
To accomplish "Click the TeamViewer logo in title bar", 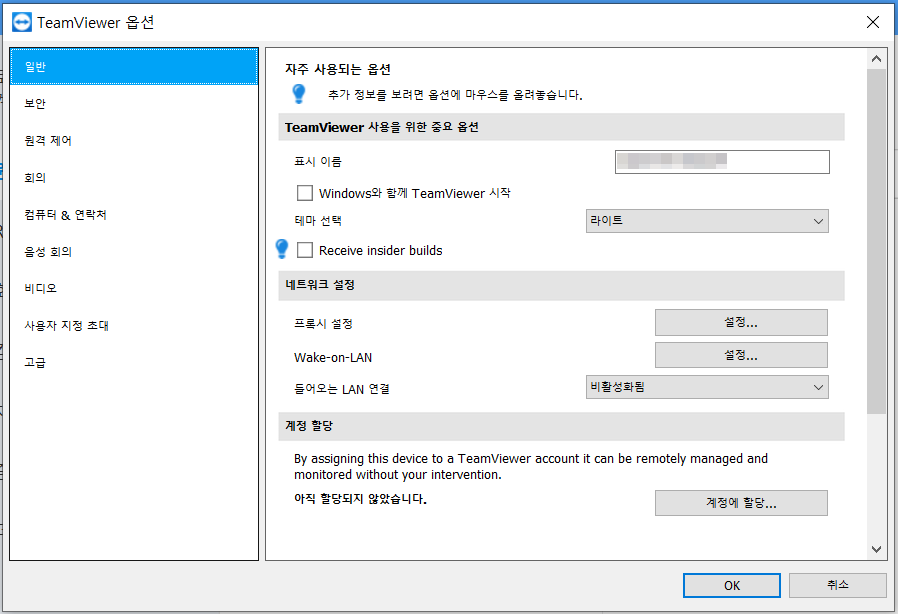I will point(22,22).
